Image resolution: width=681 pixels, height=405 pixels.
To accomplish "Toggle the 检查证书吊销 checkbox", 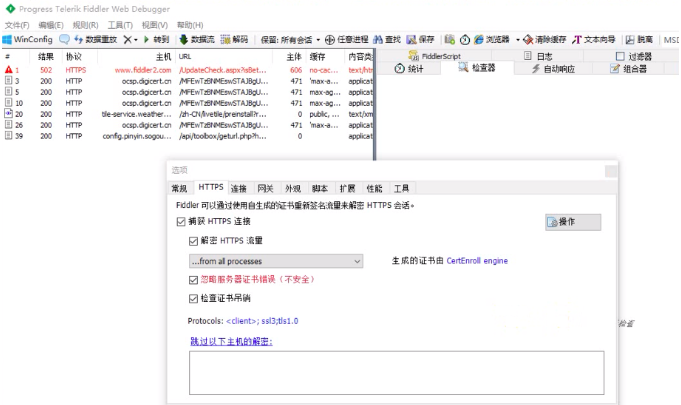I will [x=193, y=298].
